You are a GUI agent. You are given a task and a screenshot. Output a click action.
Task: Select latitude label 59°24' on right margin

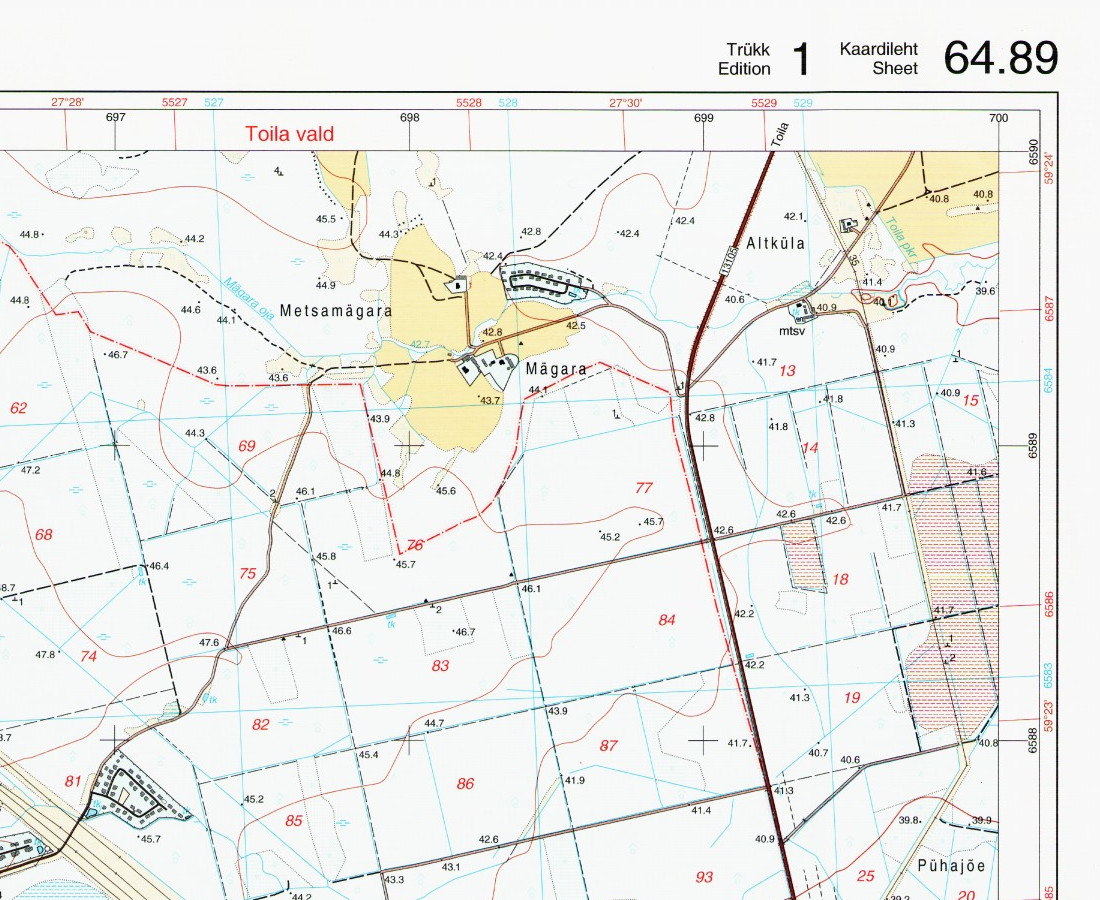(x=1048, y=168)
